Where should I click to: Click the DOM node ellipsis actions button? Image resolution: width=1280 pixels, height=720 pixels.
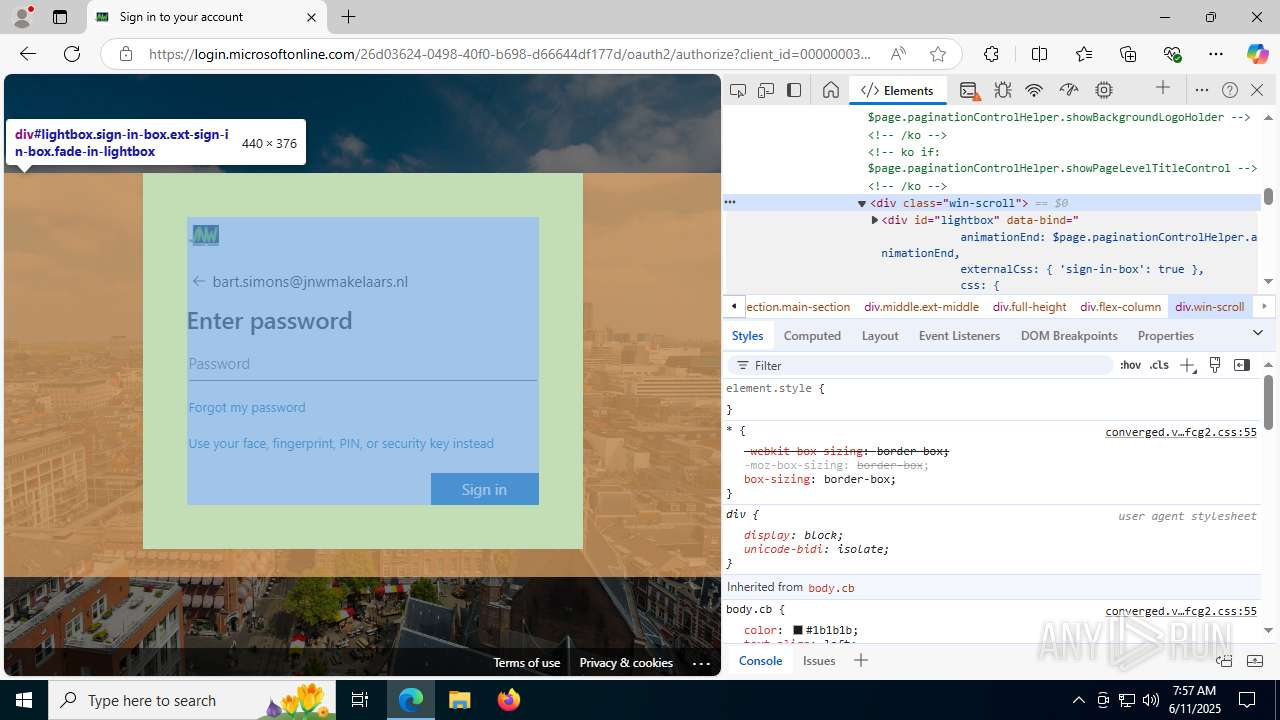click(x=730, y=202)
